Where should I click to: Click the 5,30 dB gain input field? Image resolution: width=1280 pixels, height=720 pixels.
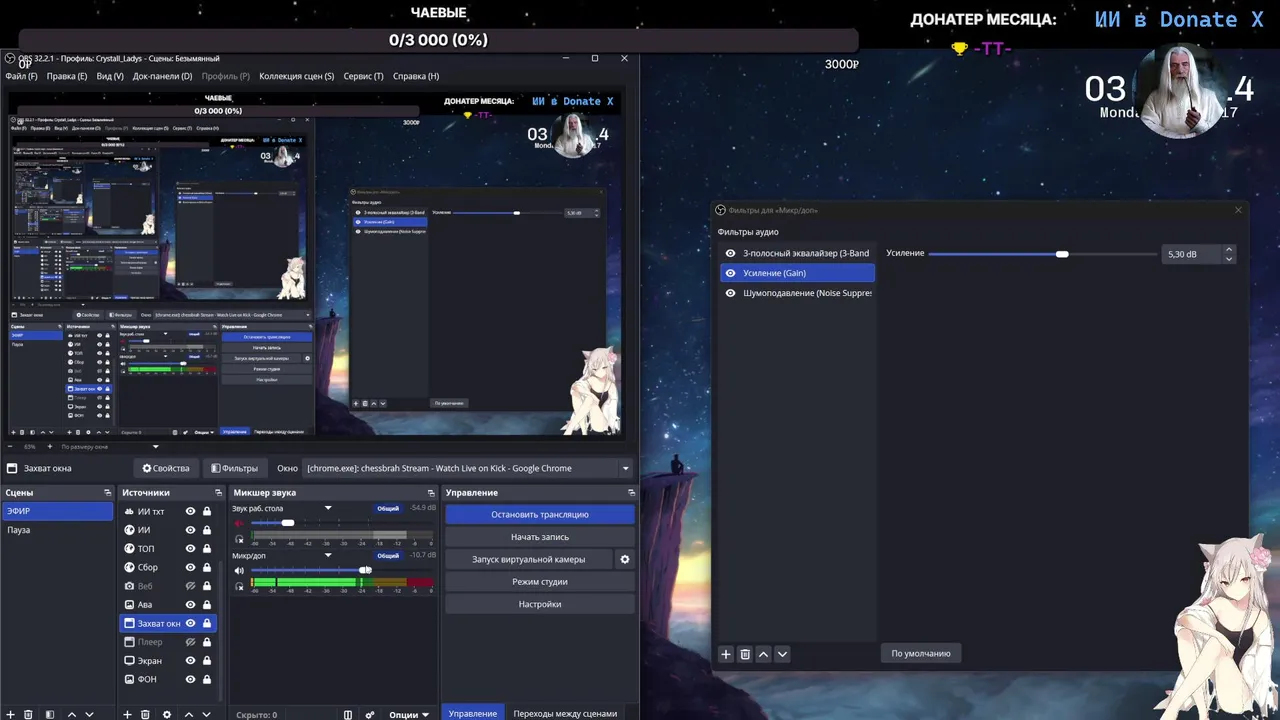tap(1190, 254)
